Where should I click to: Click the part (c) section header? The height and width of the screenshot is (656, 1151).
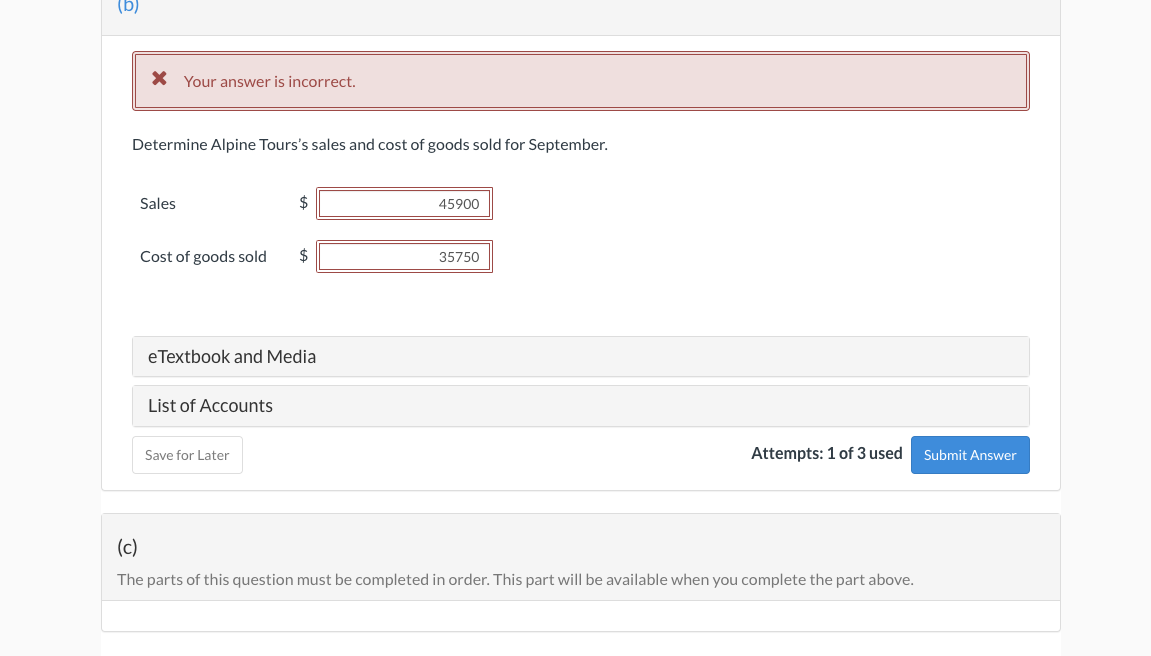click(x=127, y=546)
